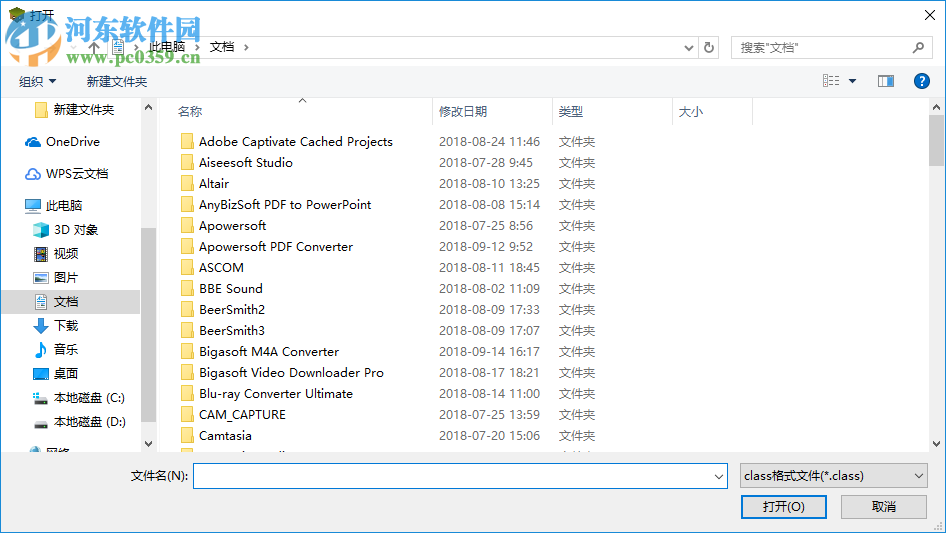The height and width of the screenshot is (533, 946).
Task: Click the 搜索"文档" search box
Action: point(831,48)
